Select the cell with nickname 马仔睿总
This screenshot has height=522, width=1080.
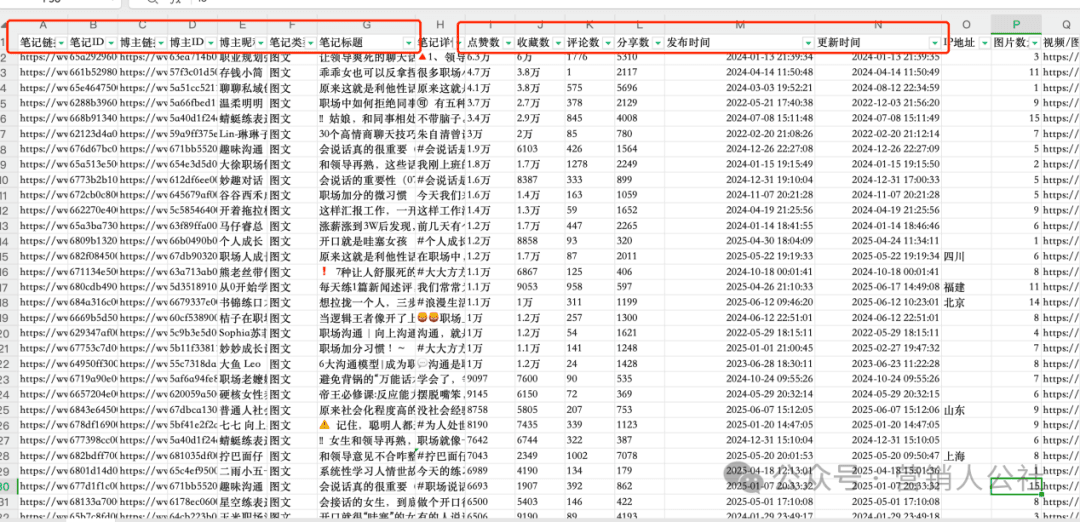(x=242, y=226)
